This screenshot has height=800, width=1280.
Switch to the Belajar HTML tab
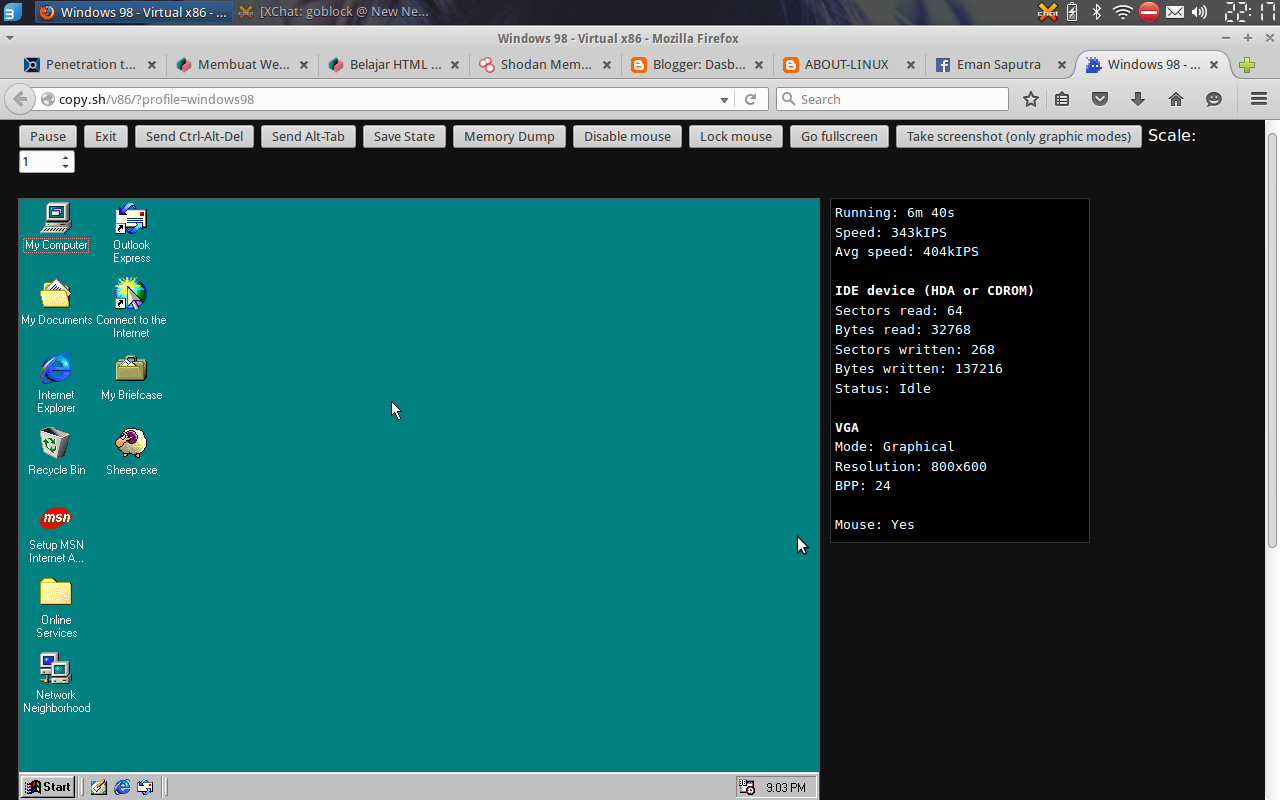pos(394,65)
